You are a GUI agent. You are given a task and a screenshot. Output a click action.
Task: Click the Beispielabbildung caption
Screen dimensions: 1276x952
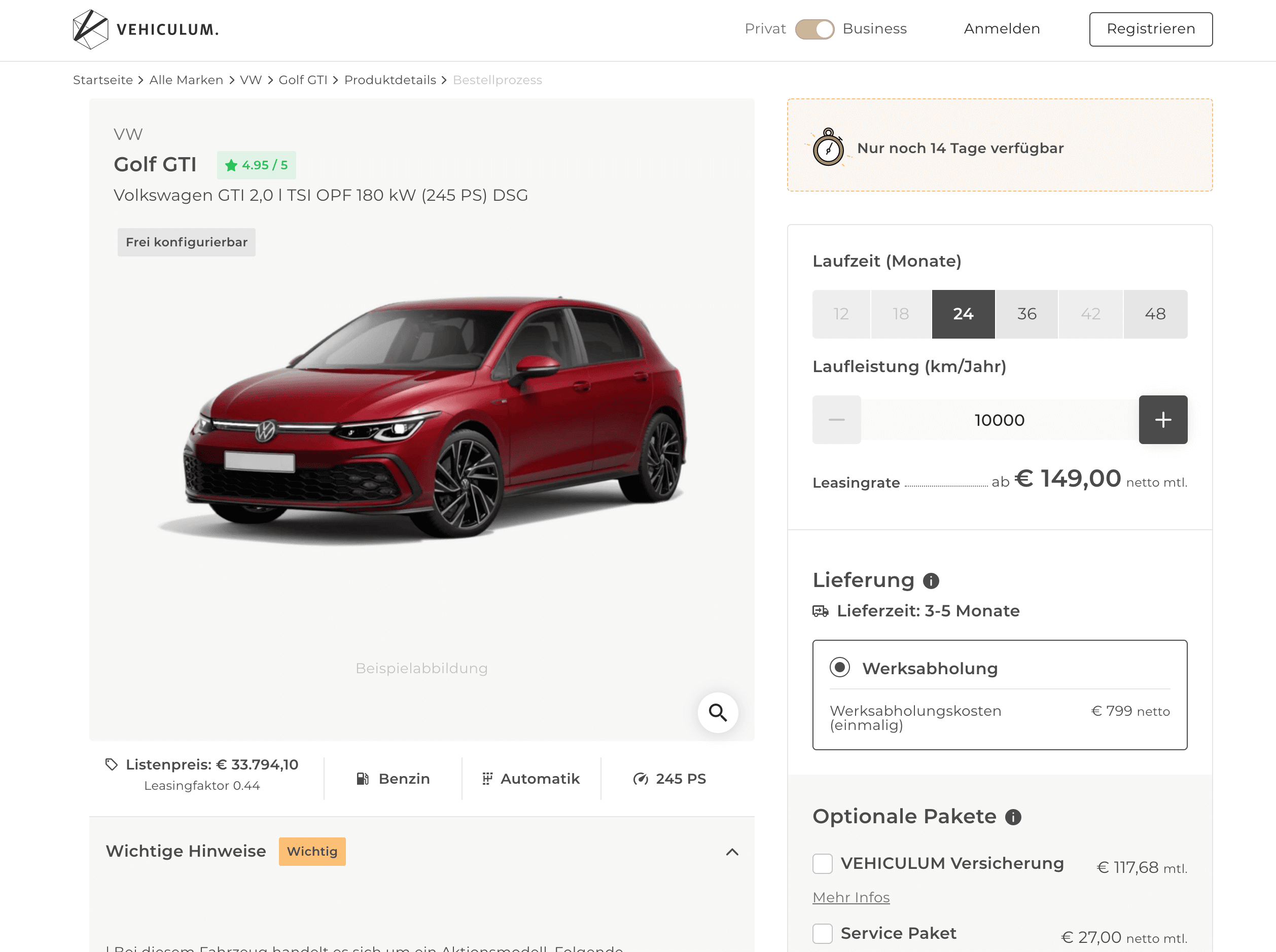pos(421,669)
